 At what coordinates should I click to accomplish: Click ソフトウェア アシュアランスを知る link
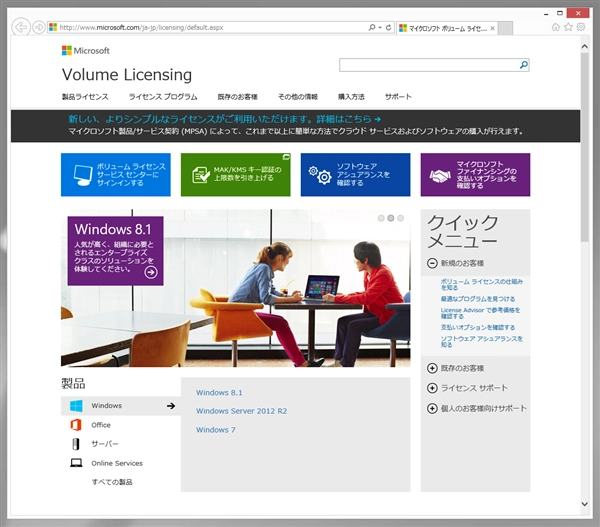(481, 341)
